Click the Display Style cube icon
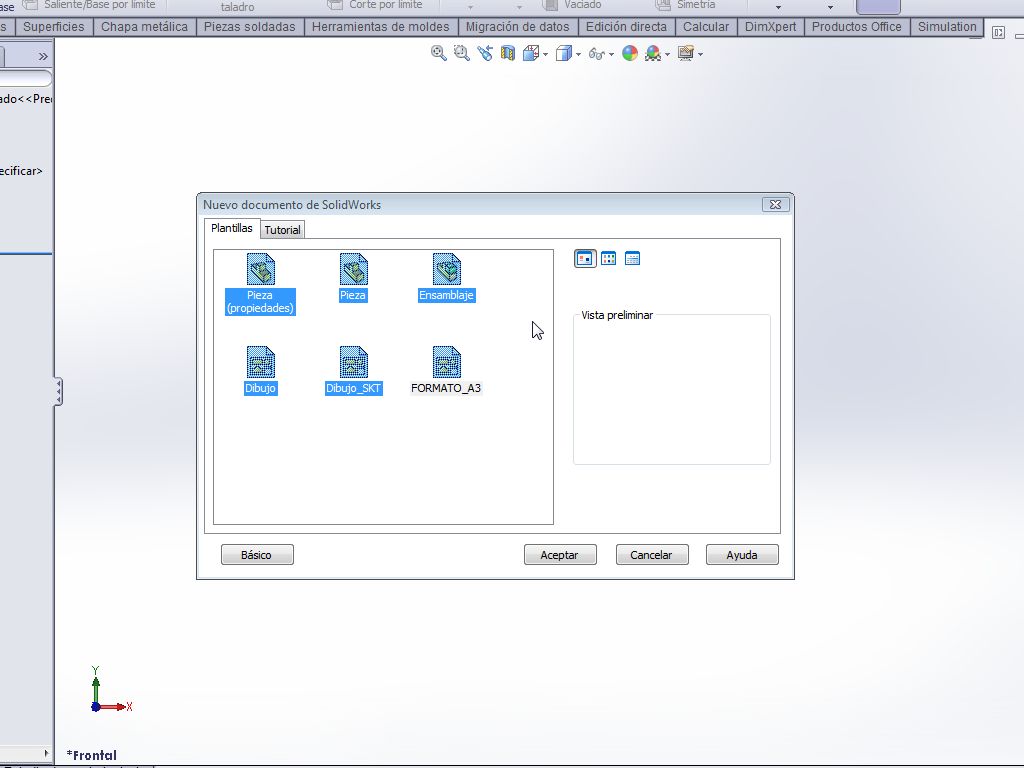Viewport: 1024px width, 768px height. click(x=564, y=54)
